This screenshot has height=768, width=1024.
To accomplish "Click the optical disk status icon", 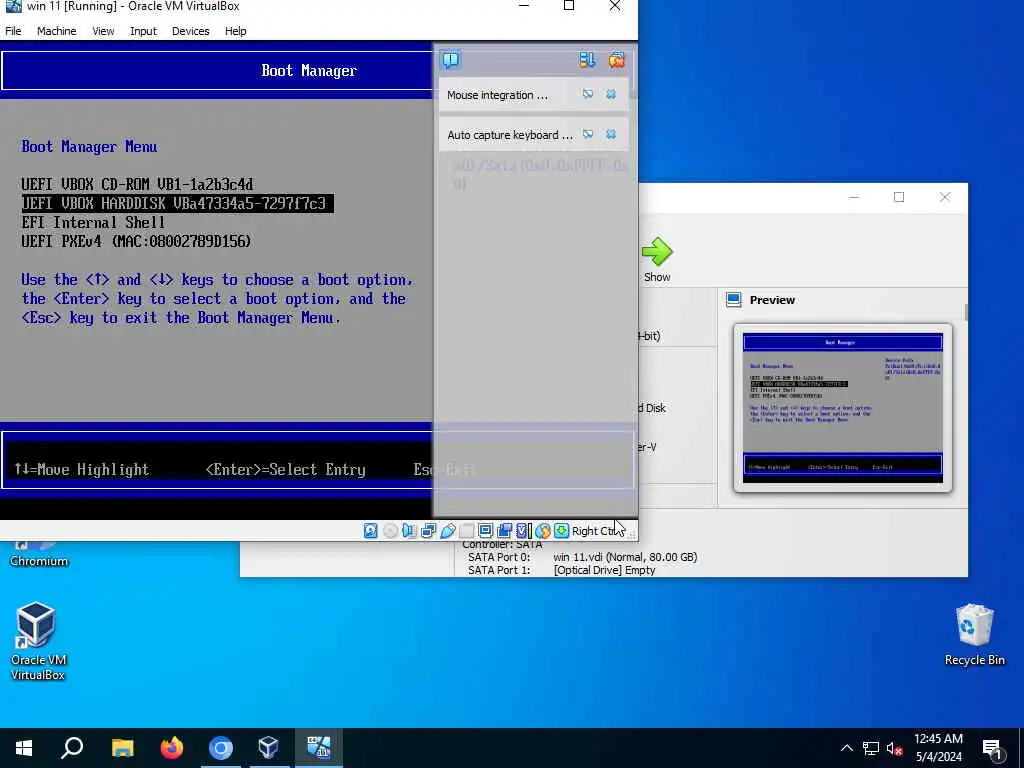I will (x=390, y=531).
